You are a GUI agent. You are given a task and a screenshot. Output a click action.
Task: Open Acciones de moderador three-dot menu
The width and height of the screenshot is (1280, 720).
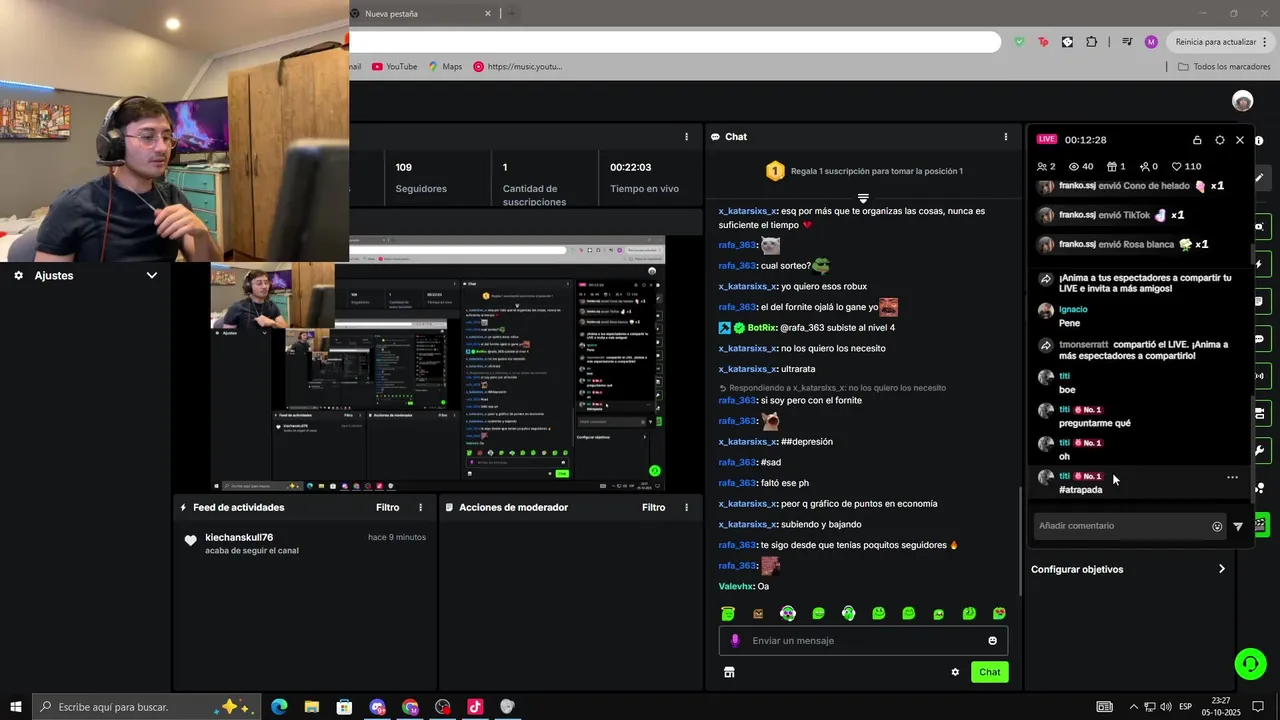point(686,508)
